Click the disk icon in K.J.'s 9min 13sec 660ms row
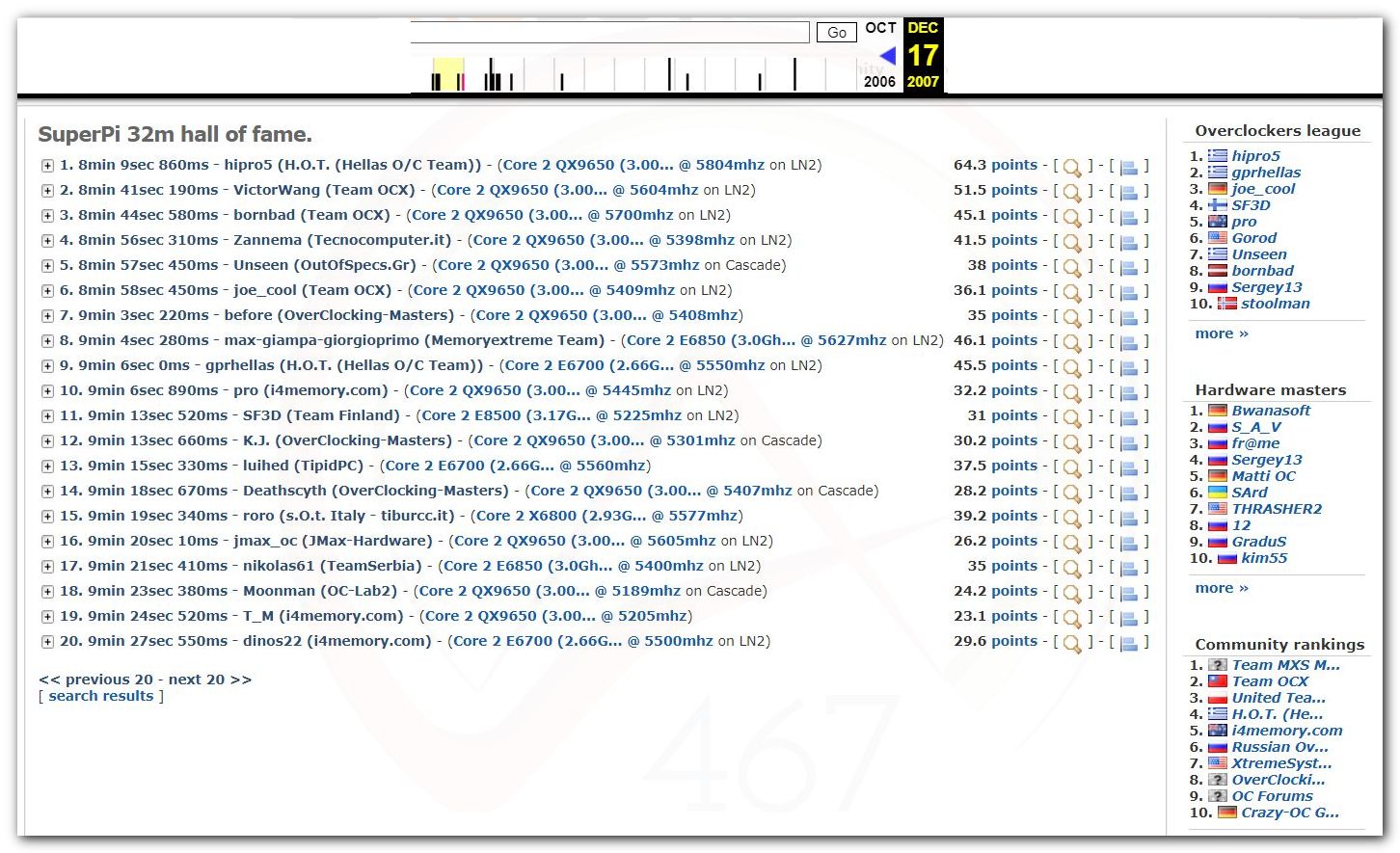 (1129, 442)
